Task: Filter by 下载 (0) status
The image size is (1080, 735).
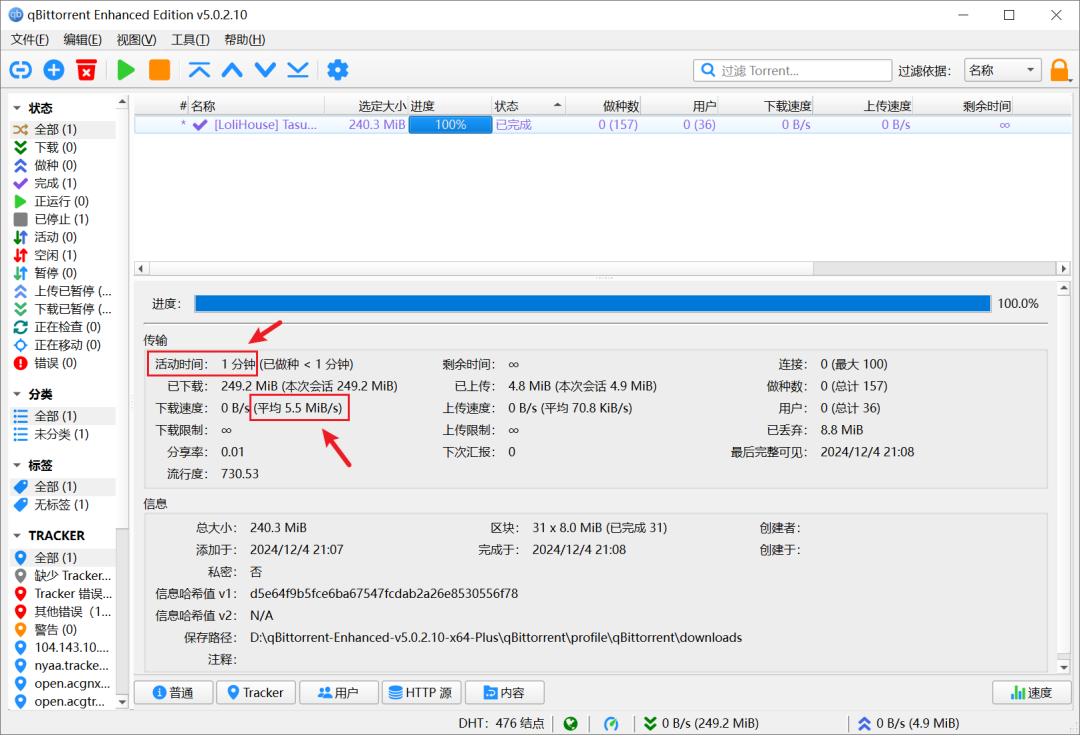Action: [x=63, y=147]
